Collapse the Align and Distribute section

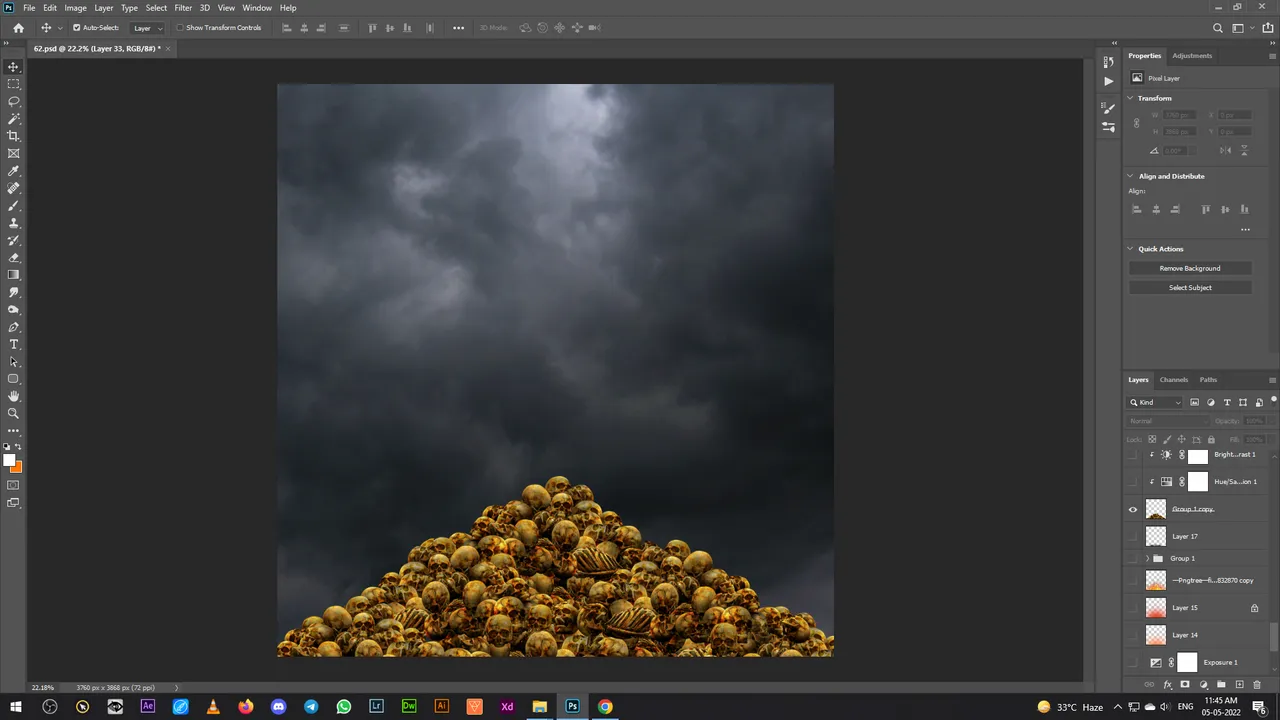click(x=1131, y=176)
